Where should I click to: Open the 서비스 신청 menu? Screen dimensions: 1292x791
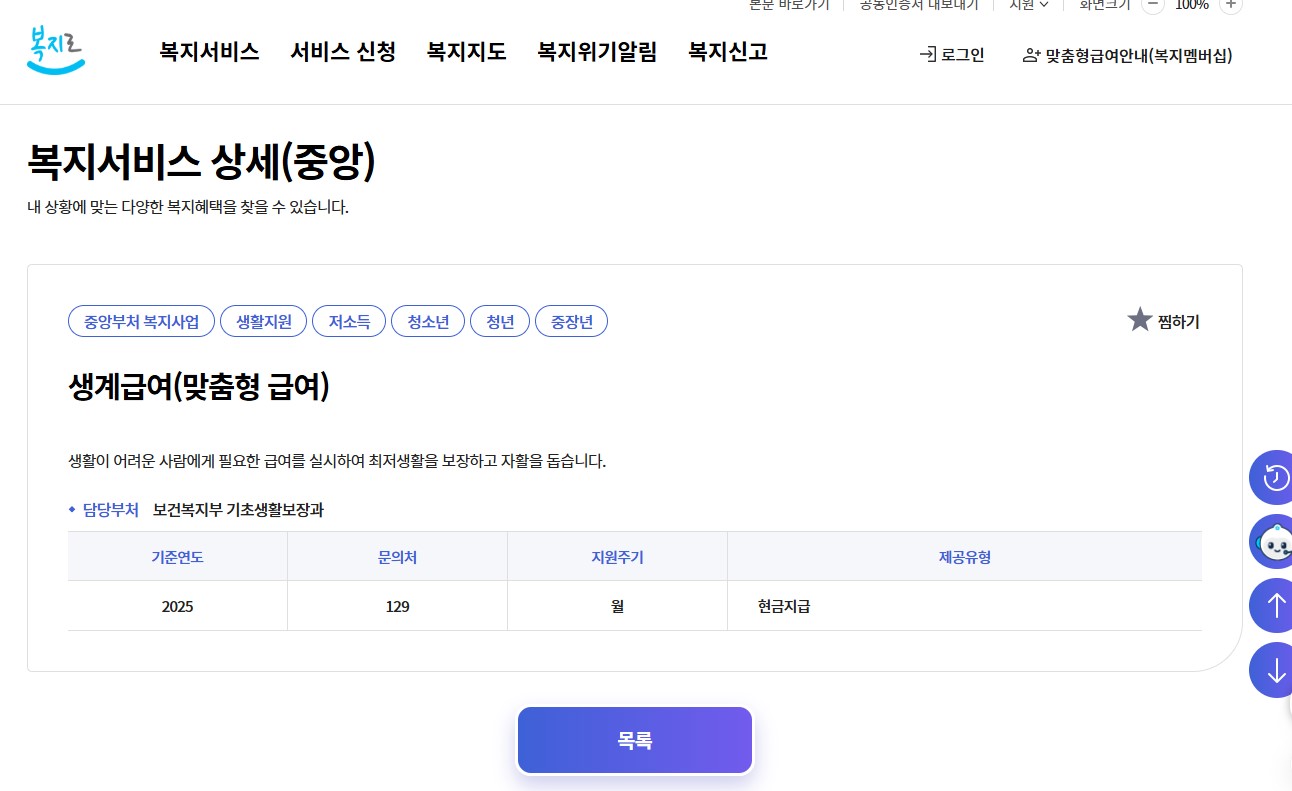coord(342,52)
